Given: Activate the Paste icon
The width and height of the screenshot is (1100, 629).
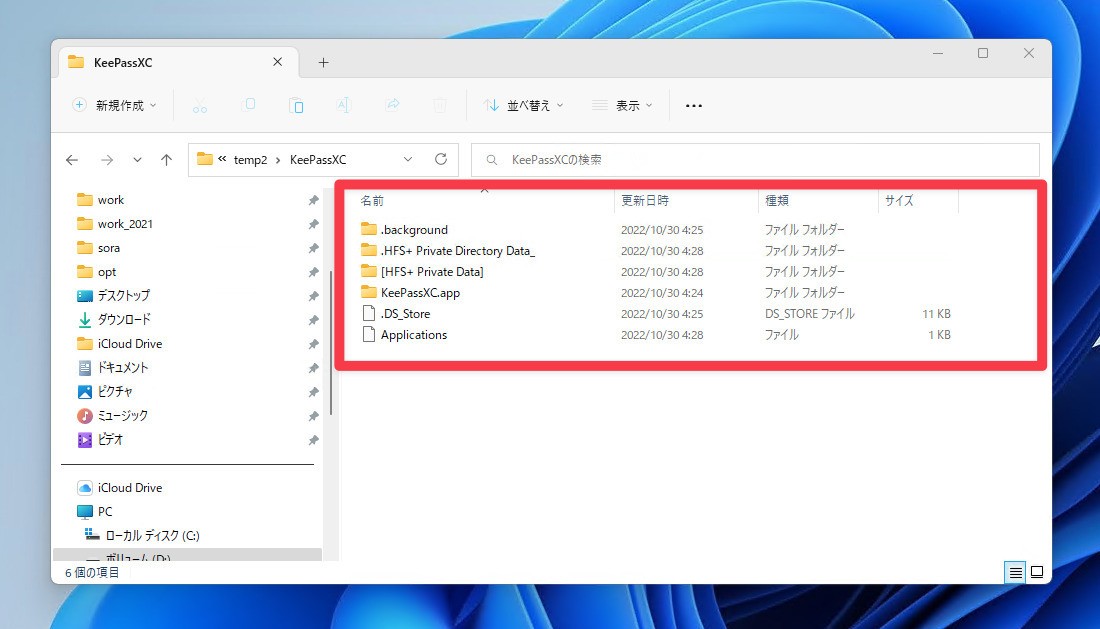Looking at the screenshot, I should 296,105.
